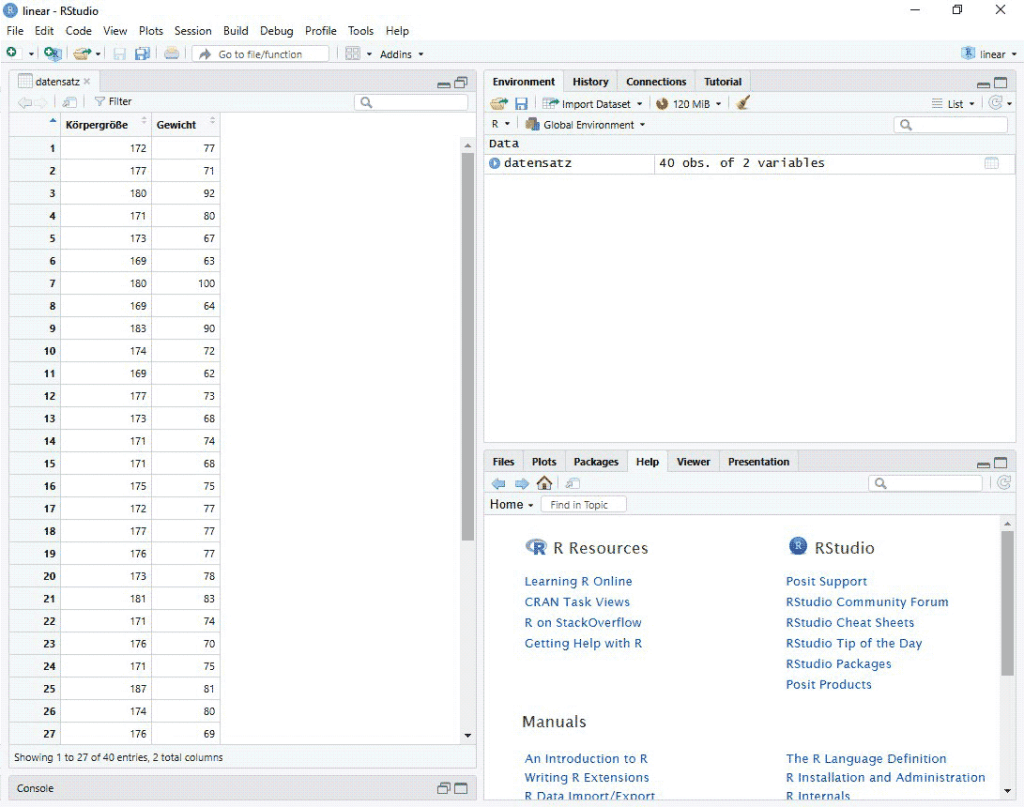Open the Learning R Online link

tap(578, 581)
